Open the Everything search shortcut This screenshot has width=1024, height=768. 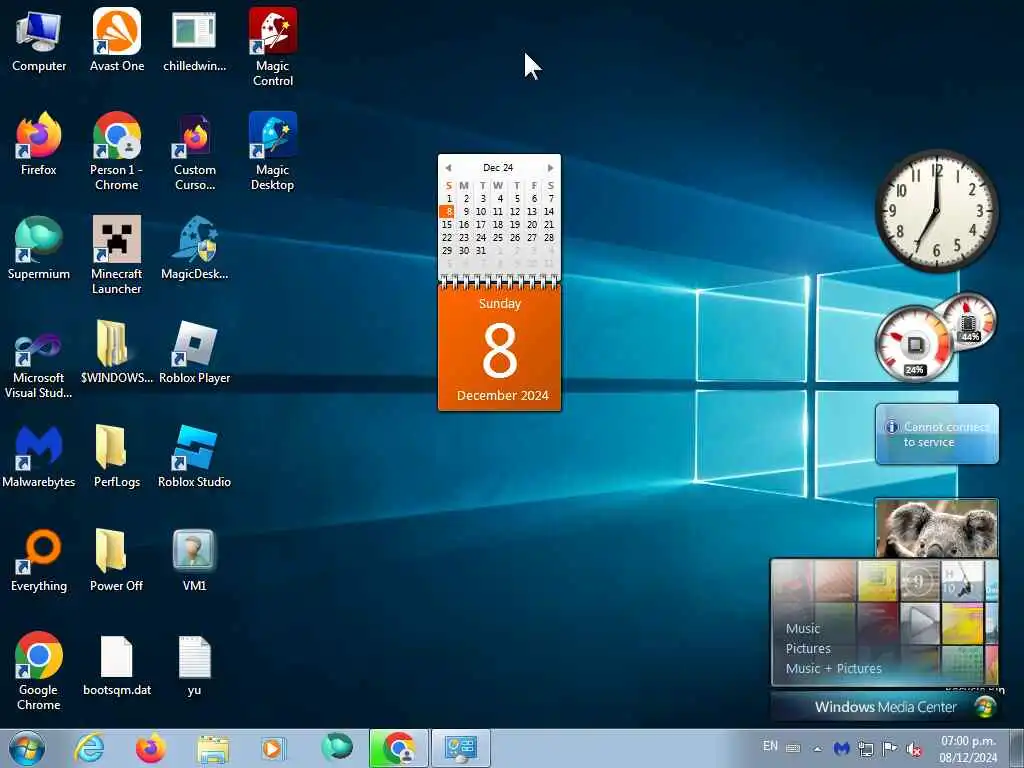click(39, 560)
